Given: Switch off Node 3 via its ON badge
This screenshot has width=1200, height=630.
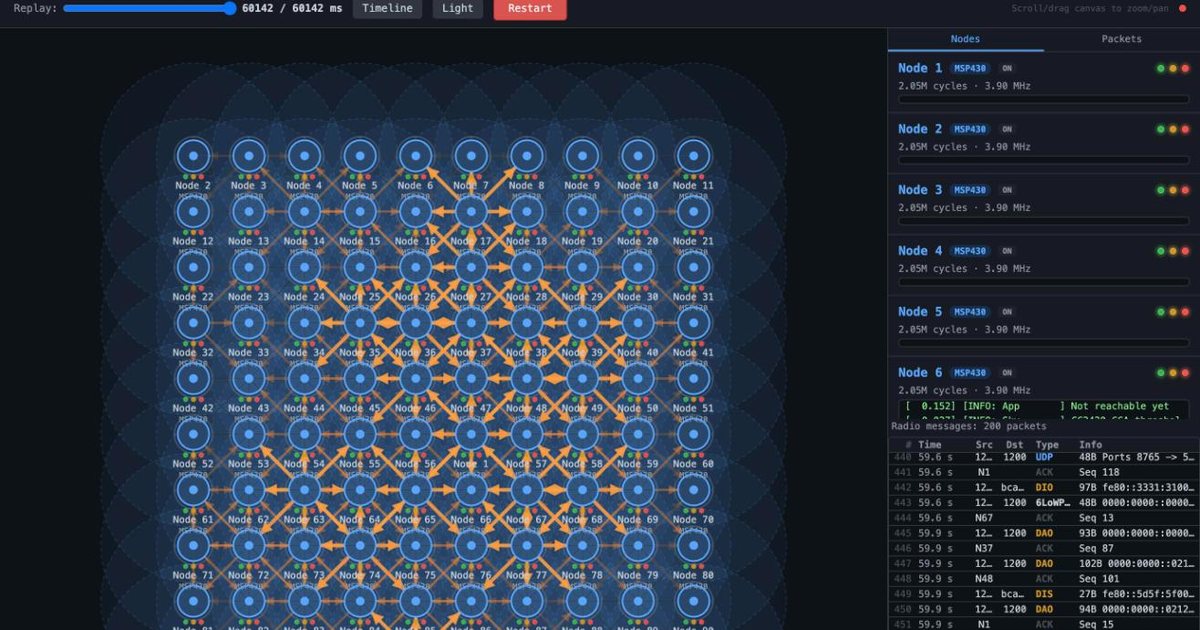Looking at the screenshot, I should coord(1007,190).
